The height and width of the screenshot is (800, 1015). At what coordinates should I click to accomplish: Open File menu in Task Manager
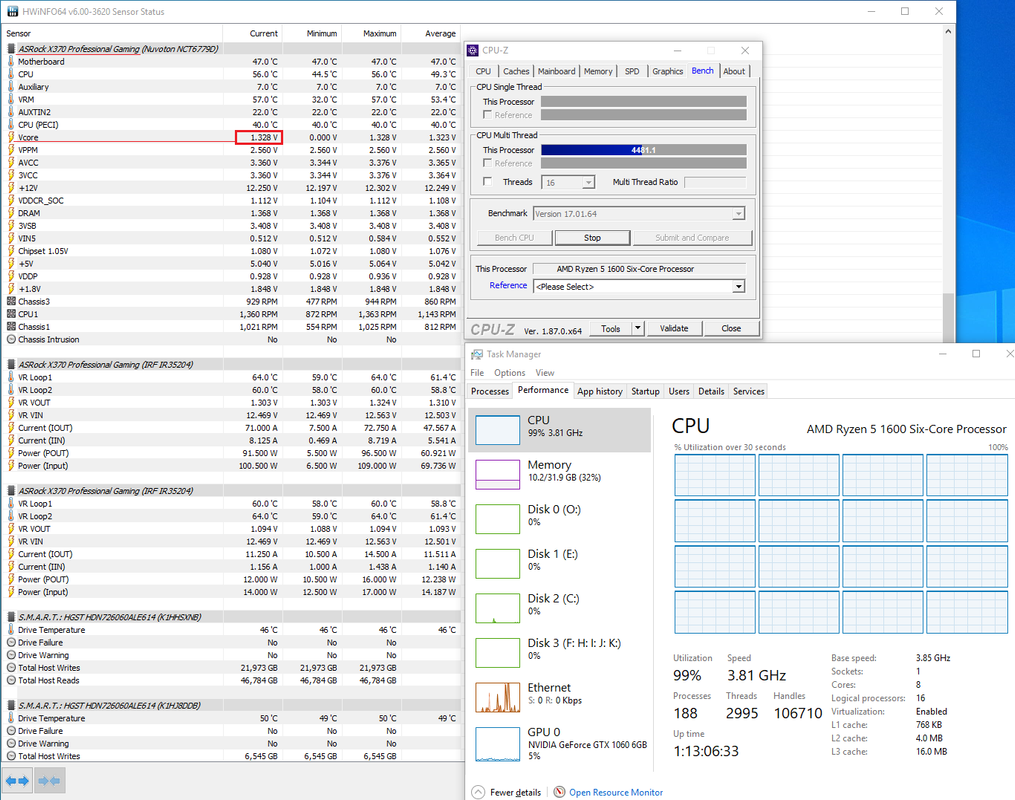477,373
